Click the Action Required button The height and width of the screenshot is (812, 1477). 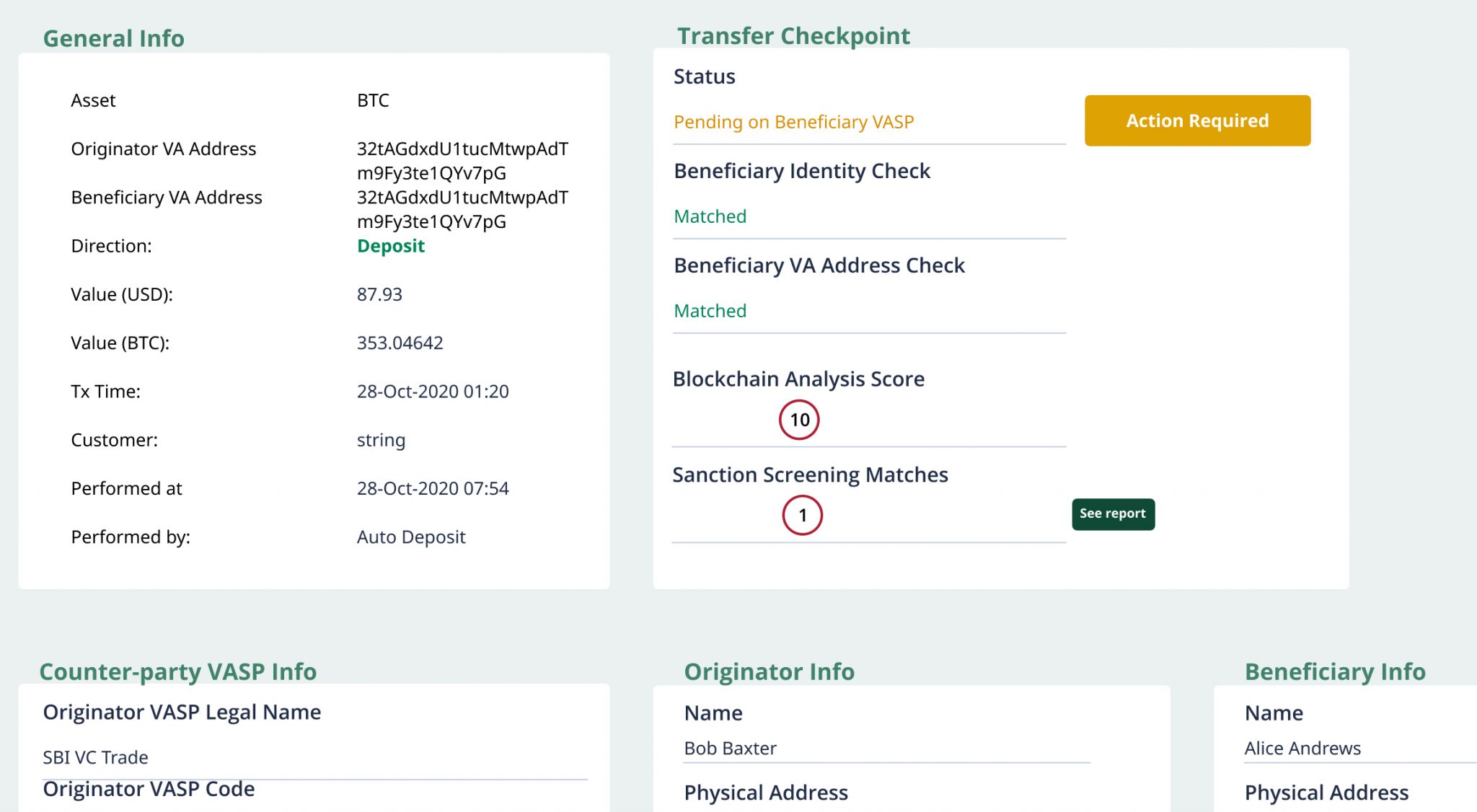(1197, 120)
